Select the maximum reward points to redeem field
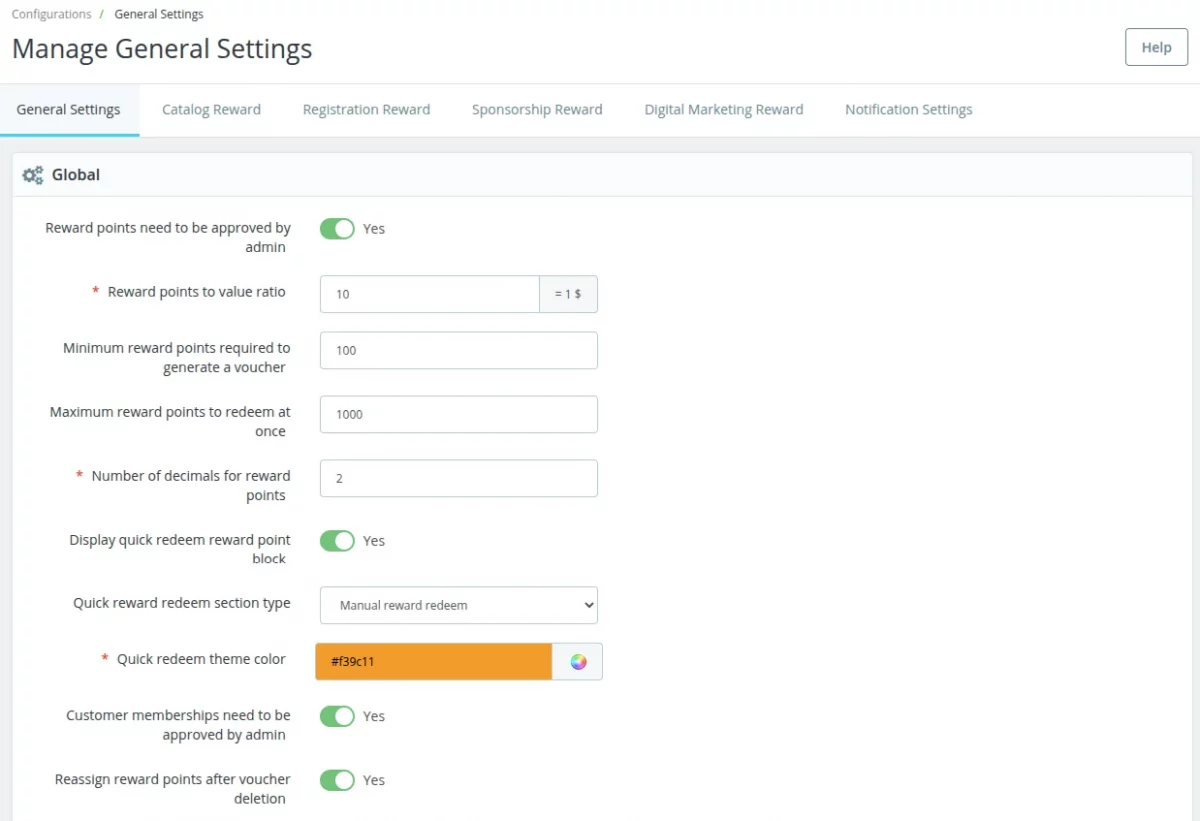Viewport: 1200px width, 821px height. (x=457, y=414)
